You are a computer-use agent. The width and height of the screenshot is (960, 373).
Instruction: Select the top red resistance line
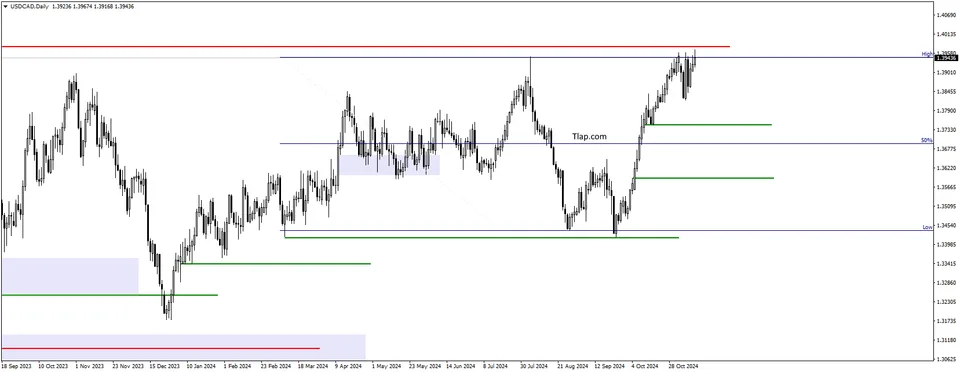(x=366, y=47)
